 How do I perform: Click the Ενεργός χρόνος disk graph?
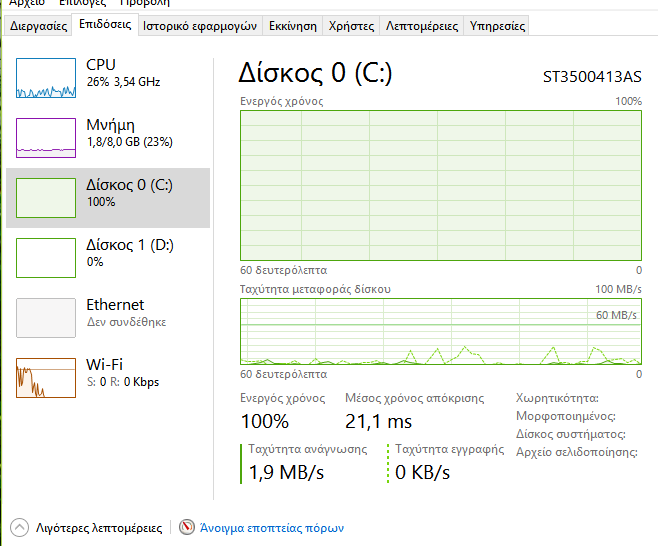click(x=441, y=186)
